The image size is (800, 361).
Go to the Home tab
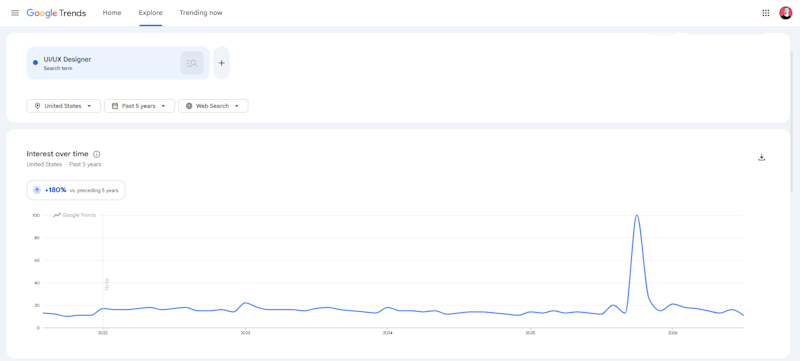(x=112, y=13)
